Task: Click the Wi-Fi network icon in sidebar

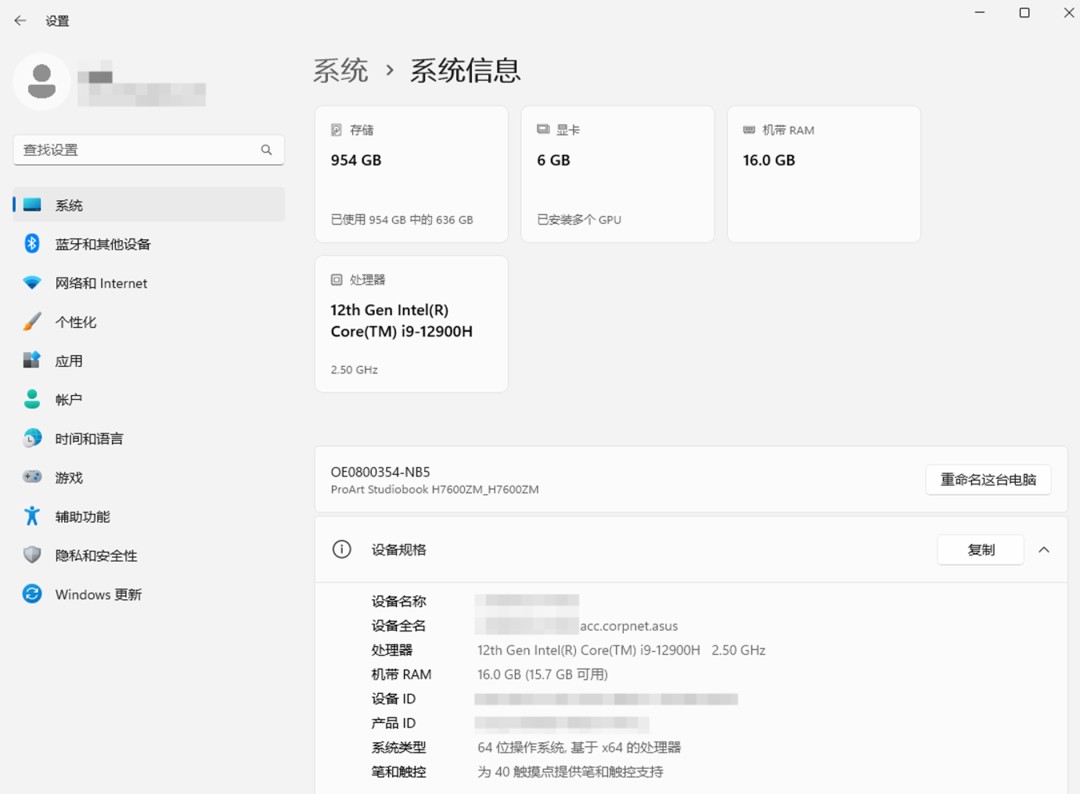Action: click(32, 282)
